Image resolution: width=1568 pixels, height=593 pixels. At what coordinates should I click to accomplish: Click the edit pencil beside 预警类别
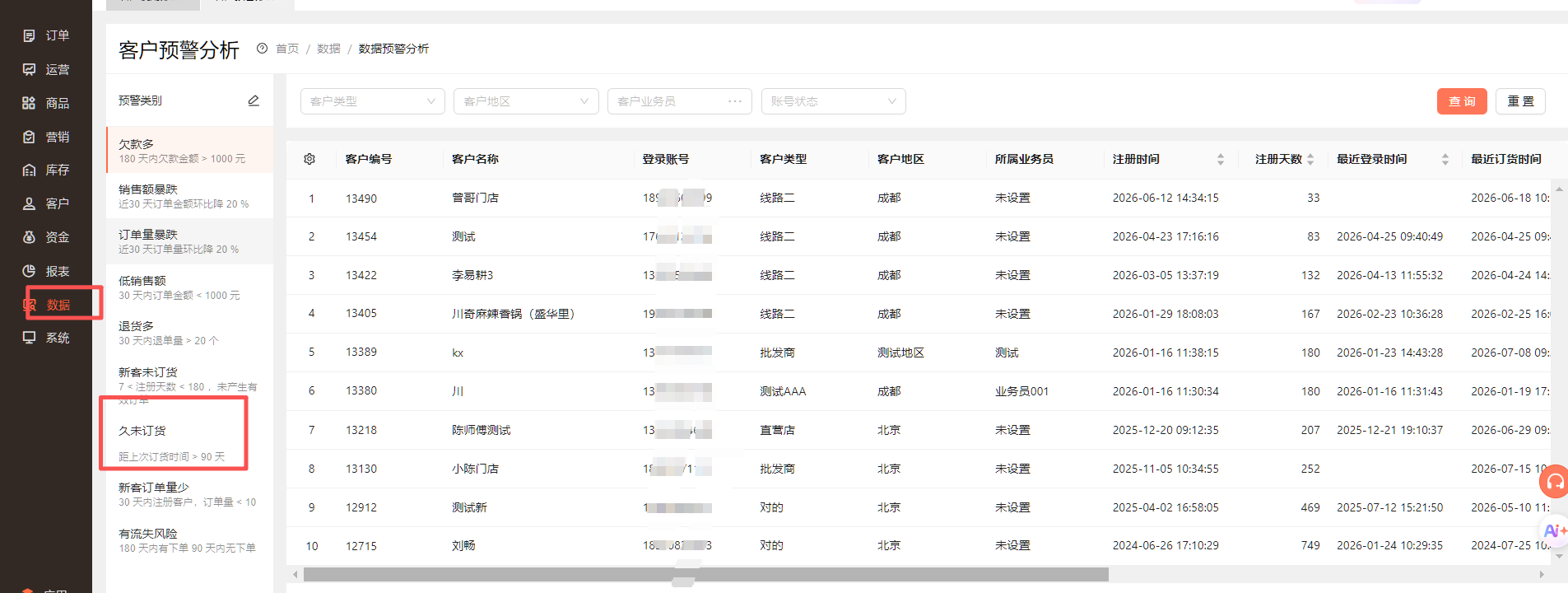tap(254, 100)
